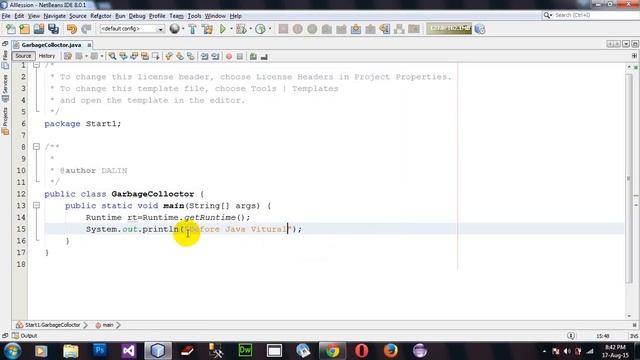The width and height of the screenshot is (640, 360).
Task: Open the Debug Project dropdown arrow
Action: (250, 29)
